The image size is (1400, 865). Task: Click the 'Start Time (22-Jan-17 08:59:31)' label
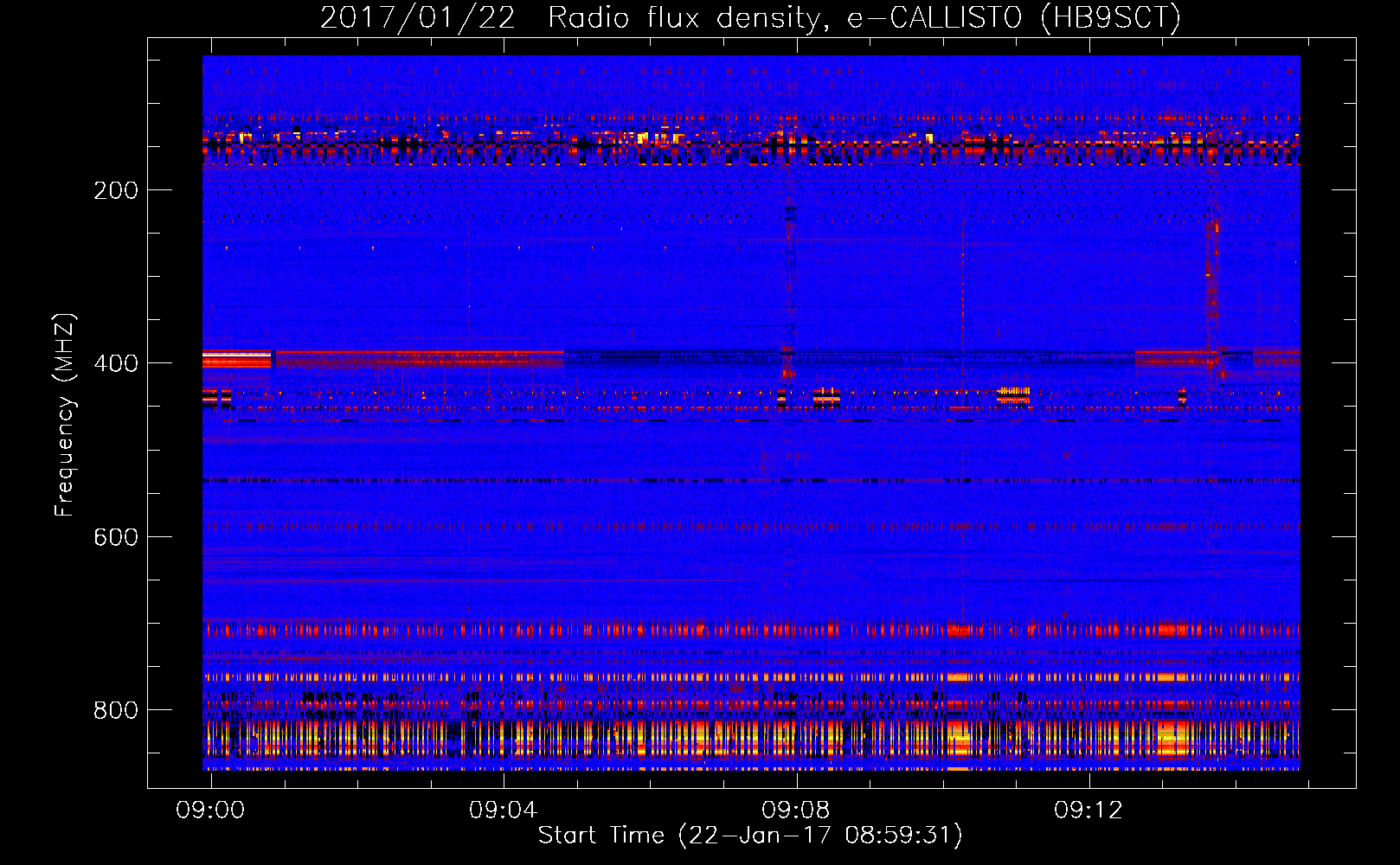pos(750,836)
